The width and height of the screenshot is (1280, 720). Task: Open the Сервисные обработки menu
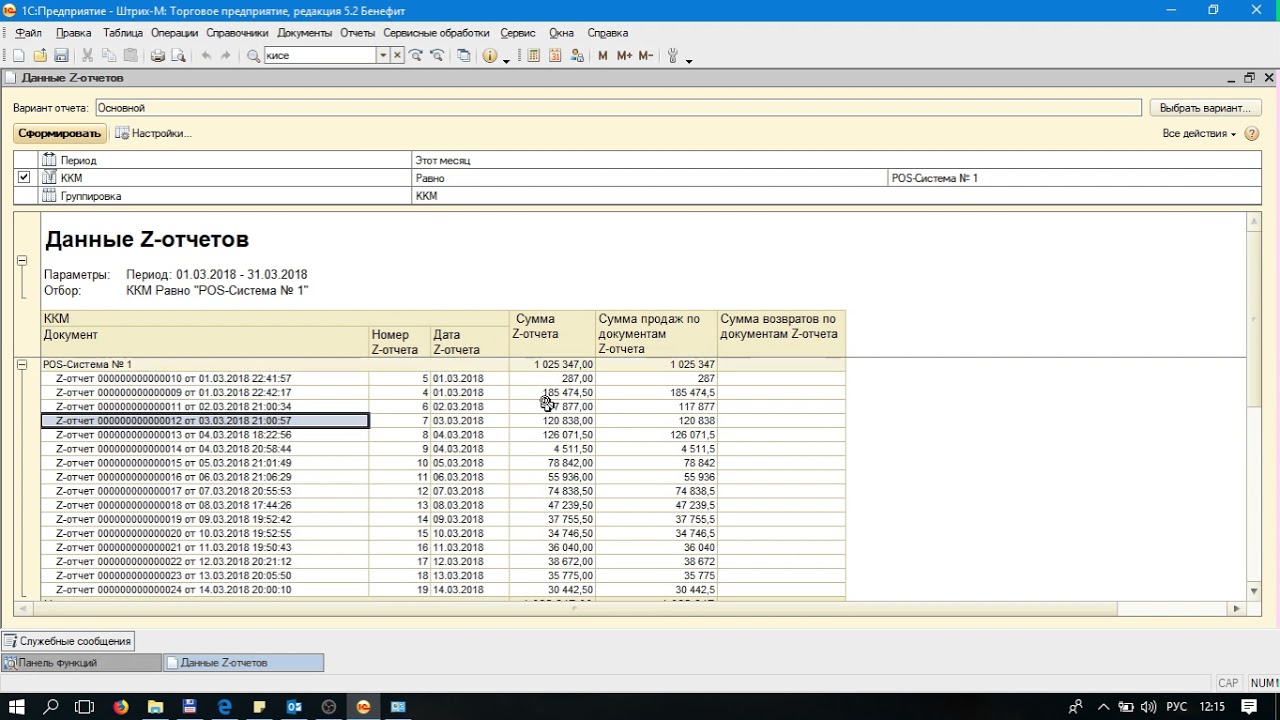[x=437, y=33]
